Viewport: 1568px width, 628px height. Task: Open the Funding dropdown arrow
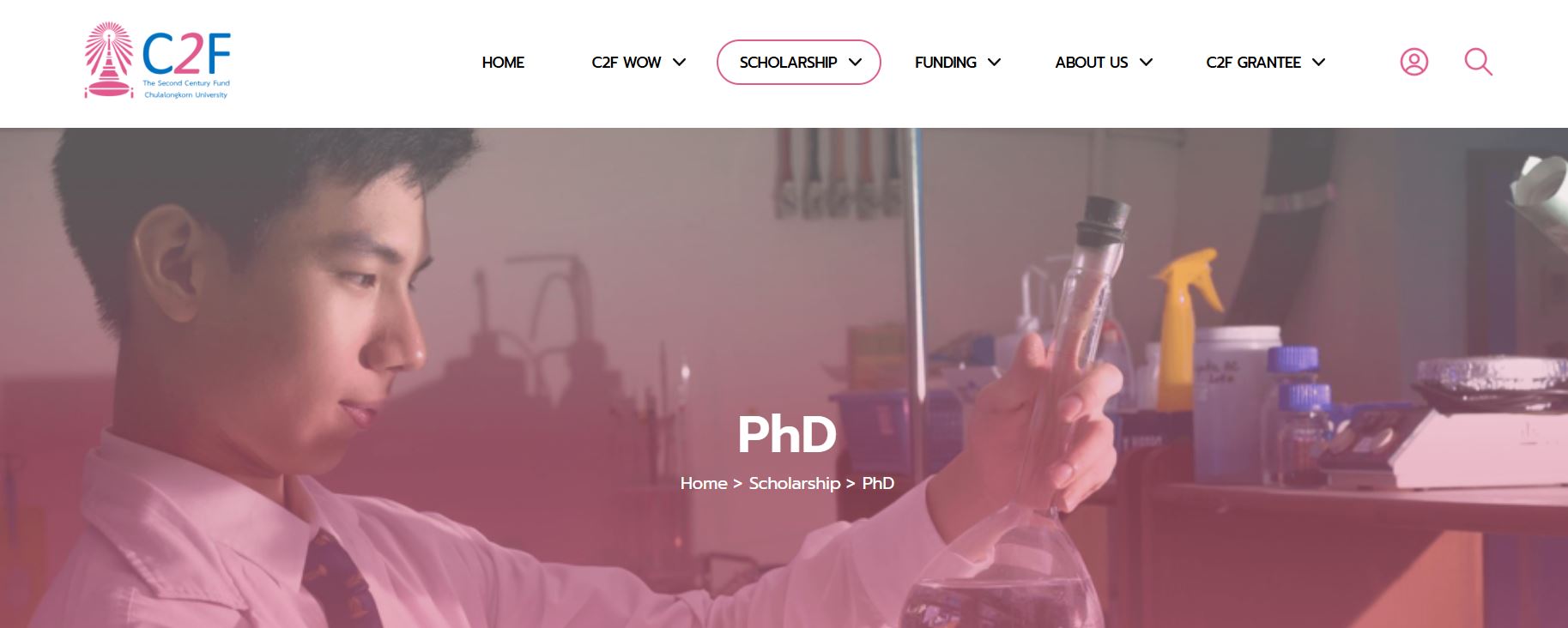(x=994, y=62)
